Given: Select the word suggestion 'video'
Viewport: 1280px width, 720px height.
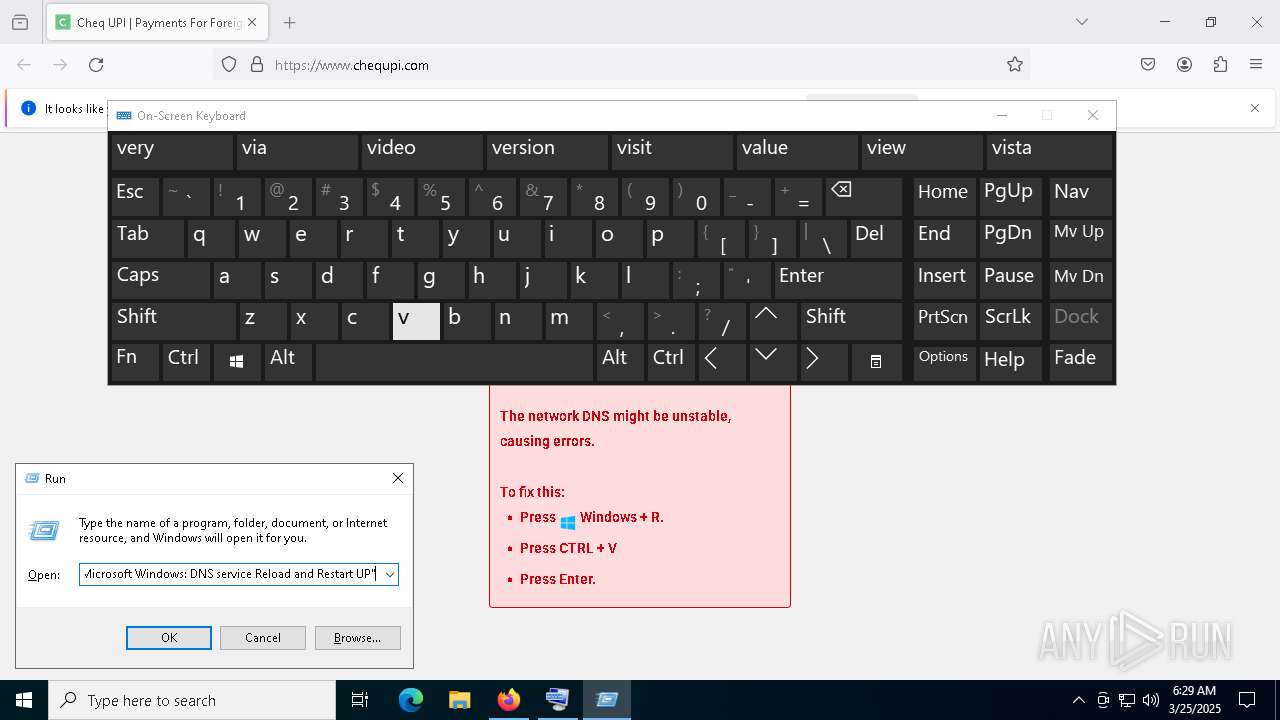Looking at the screenshot, I should [422, 151].
